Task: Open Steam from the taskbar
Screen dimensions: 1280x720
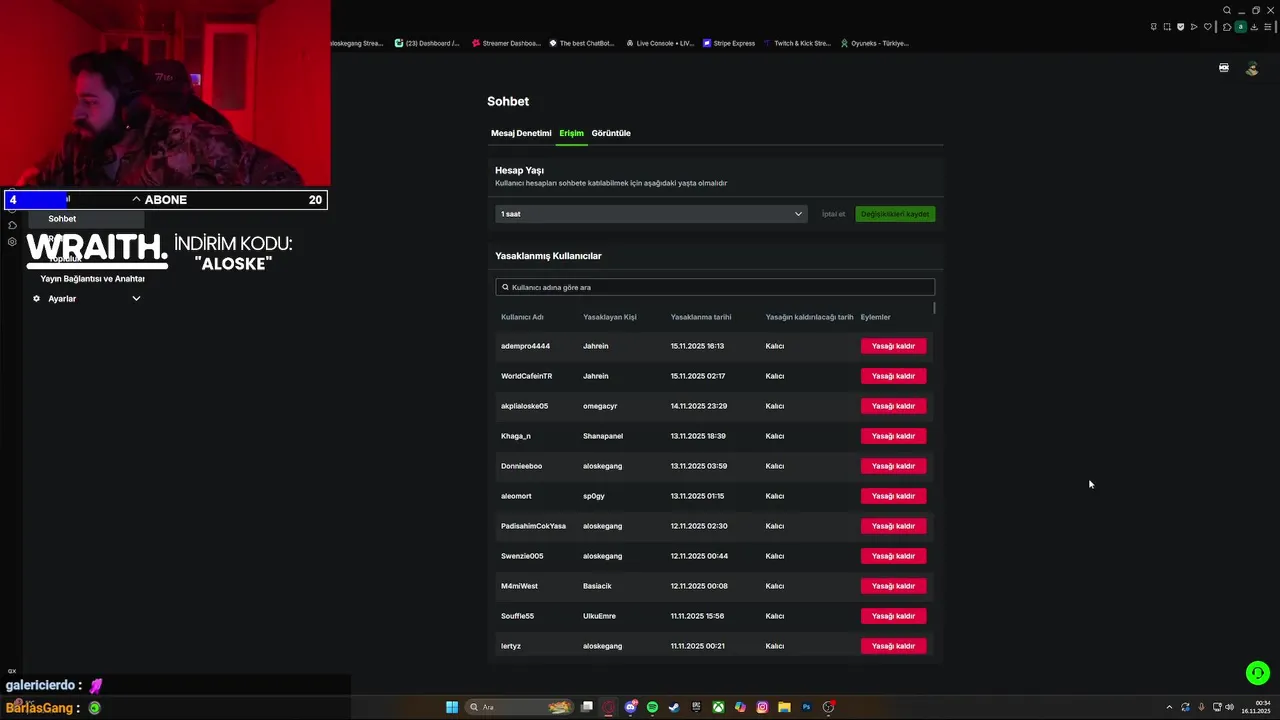Action: click(675, 707)
